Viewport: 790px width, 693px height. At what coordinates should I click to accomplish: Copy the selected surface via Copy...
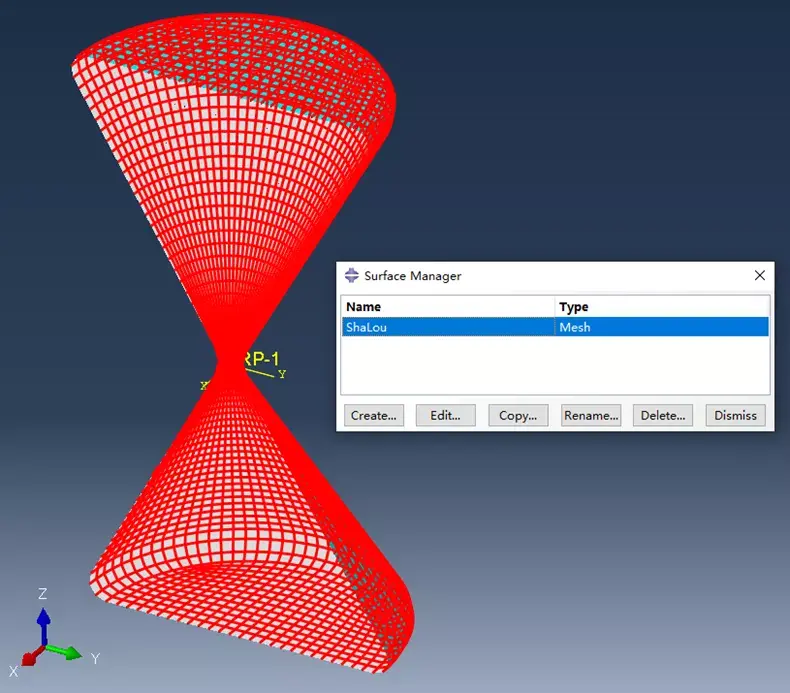(518, 415)
